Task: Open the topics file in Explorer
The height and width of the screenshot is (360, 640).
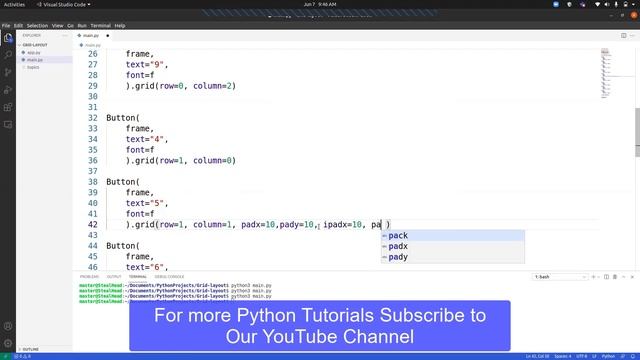Action: point(33,67)
